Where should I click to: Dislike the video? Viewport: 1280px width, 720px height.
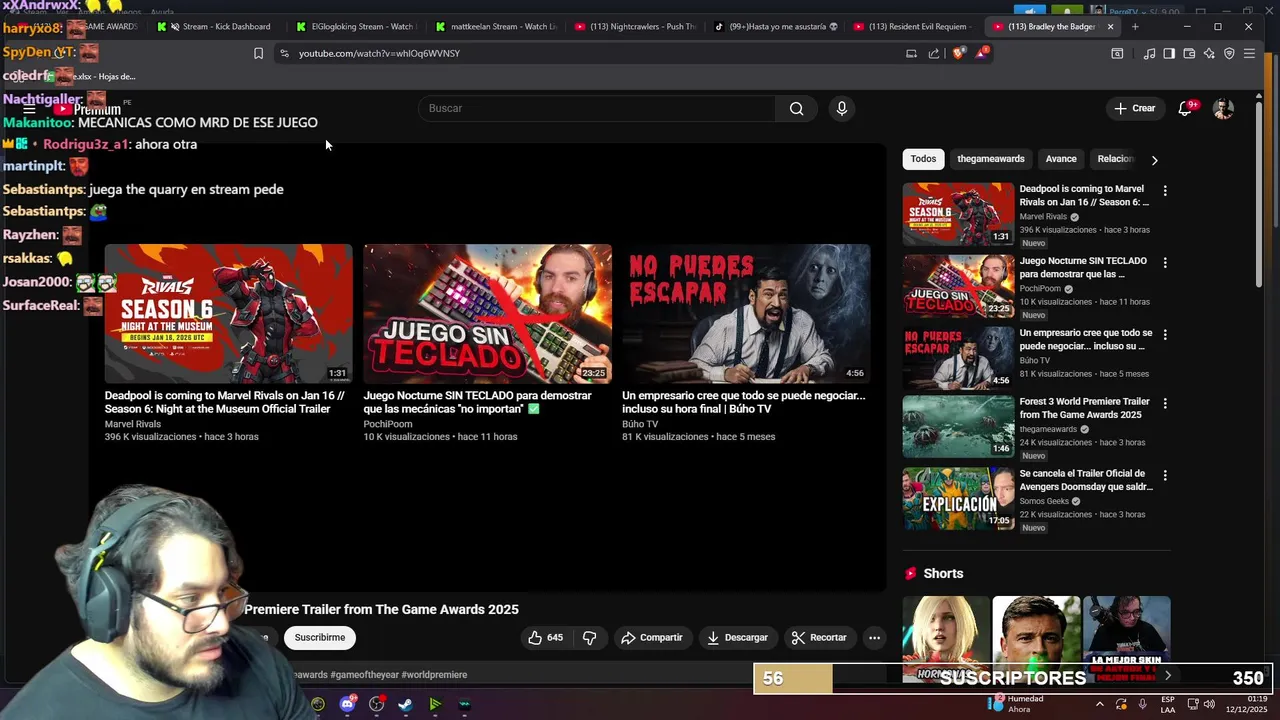[590, 637]
